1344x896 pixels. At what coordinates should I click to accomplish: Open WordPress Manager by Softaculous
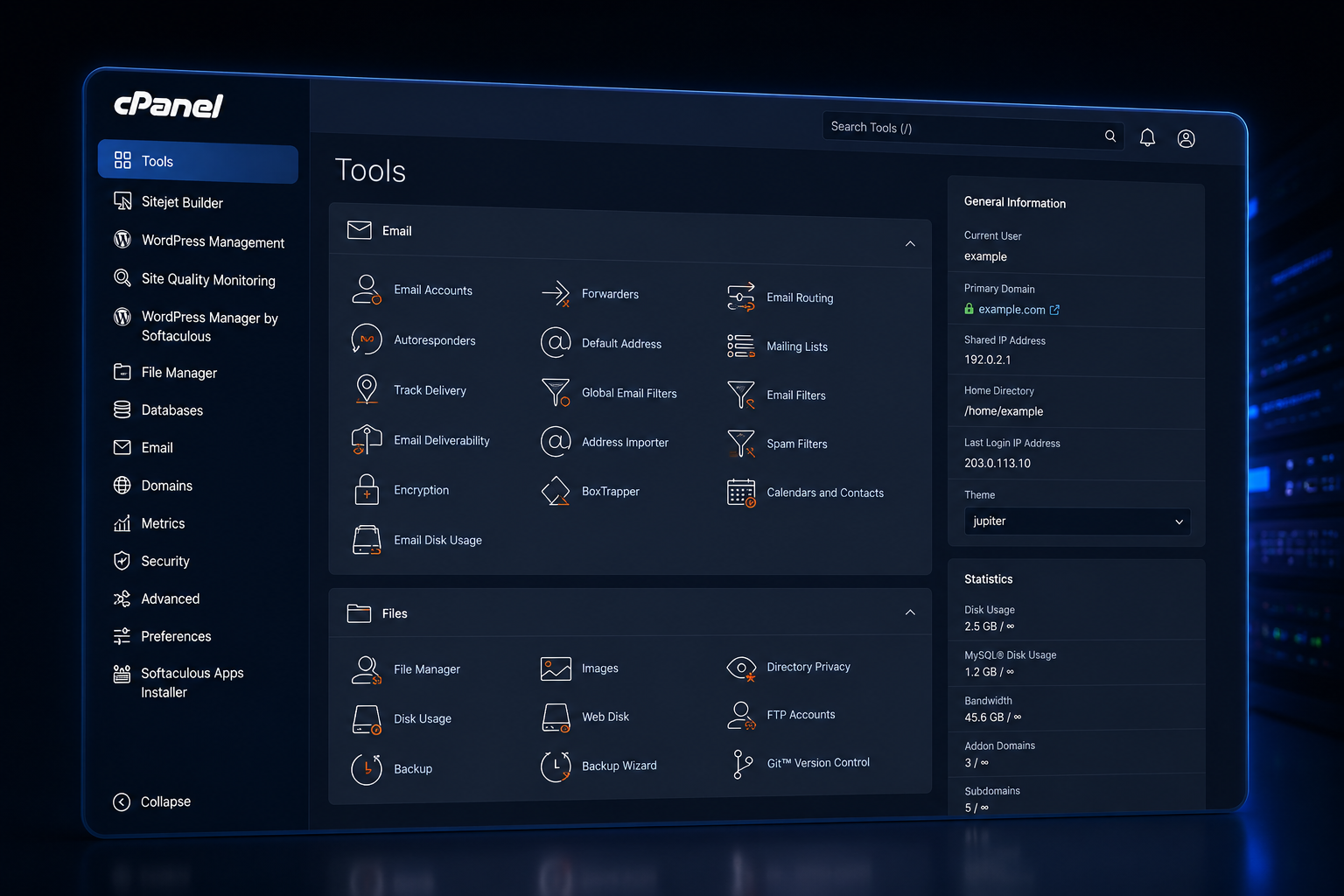pos(196,325)
